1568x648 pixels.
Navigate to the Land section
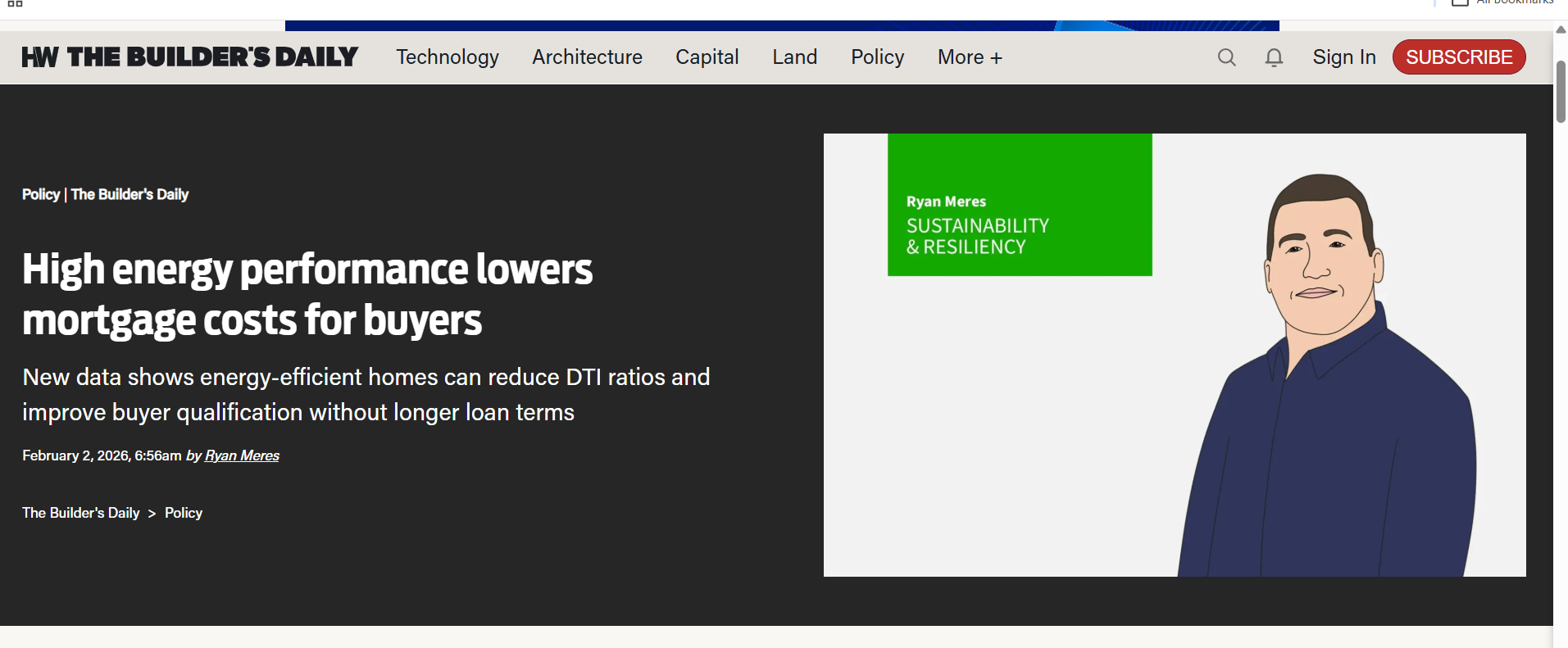794,57
